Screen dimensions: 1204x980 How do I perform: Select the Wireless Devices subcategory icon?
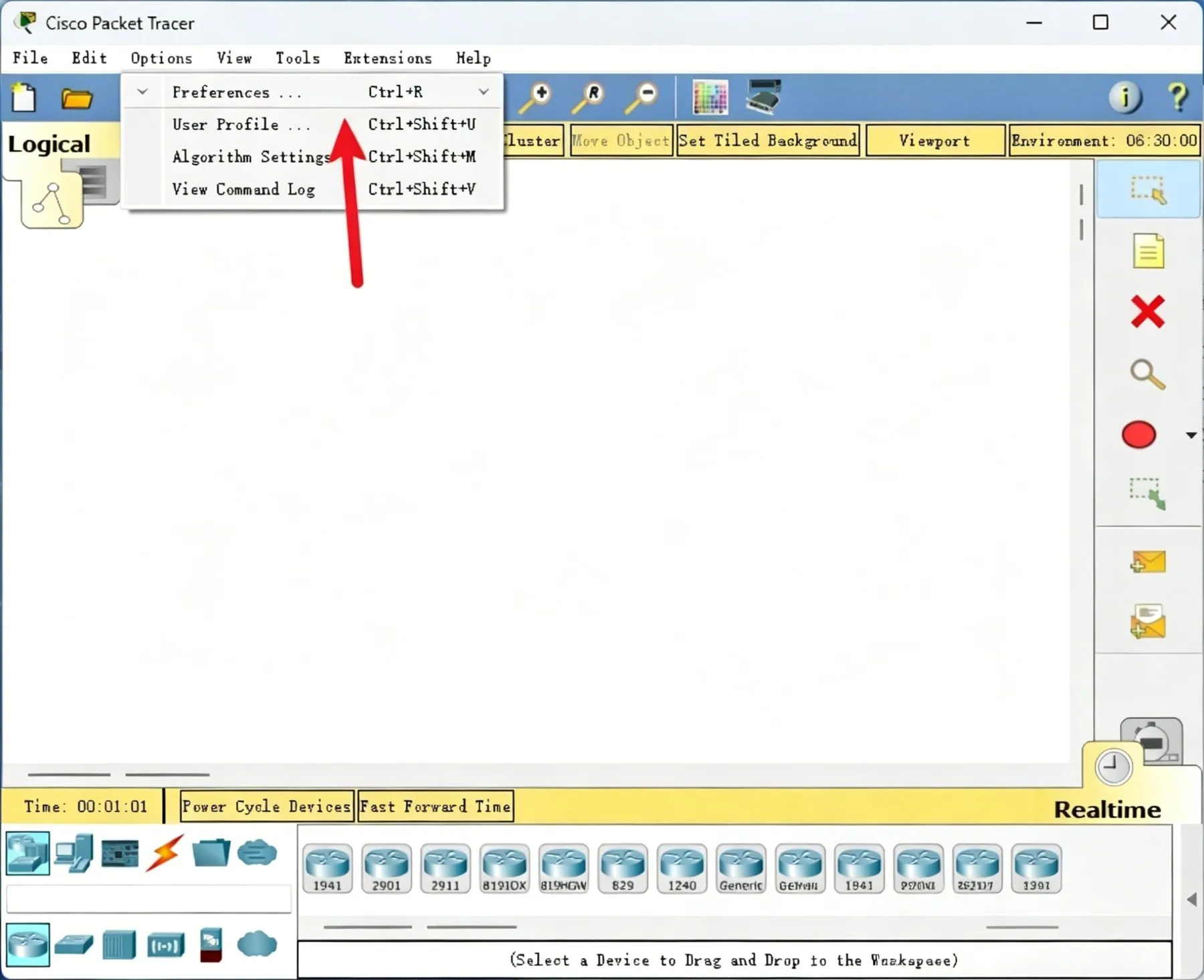point(165,945)
